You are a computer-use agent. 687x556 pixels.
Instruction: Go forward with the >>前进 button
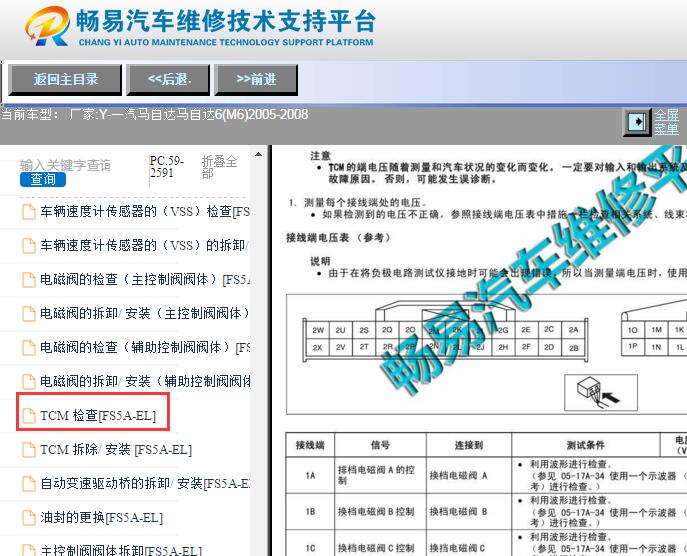coord(256,79)
